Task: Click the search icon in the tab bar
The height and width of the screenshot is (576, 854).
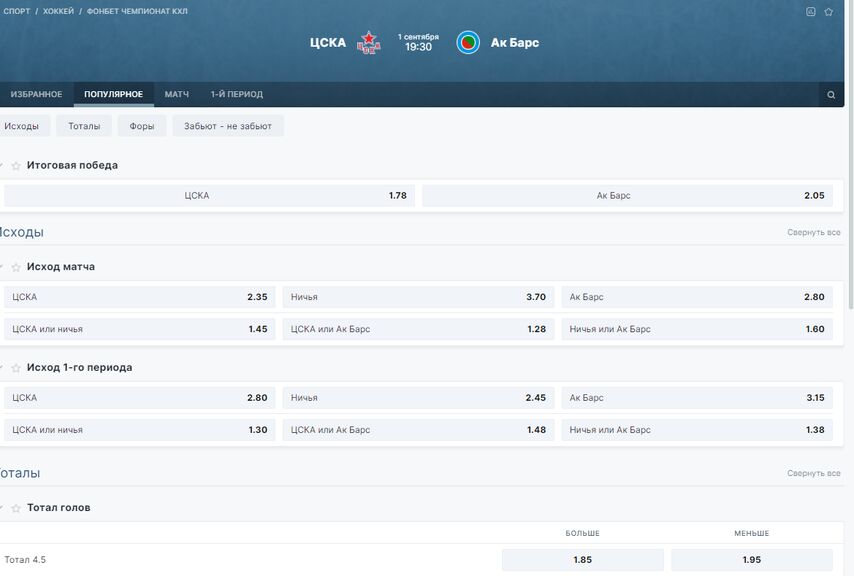Action: tap(831, 95)
